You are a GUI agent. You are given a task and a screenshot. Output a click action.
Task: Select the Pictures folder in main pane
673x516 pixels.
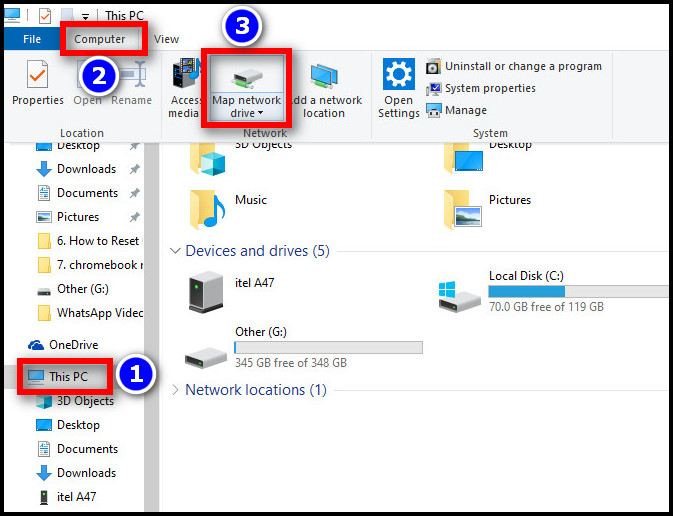pos(488,209)
